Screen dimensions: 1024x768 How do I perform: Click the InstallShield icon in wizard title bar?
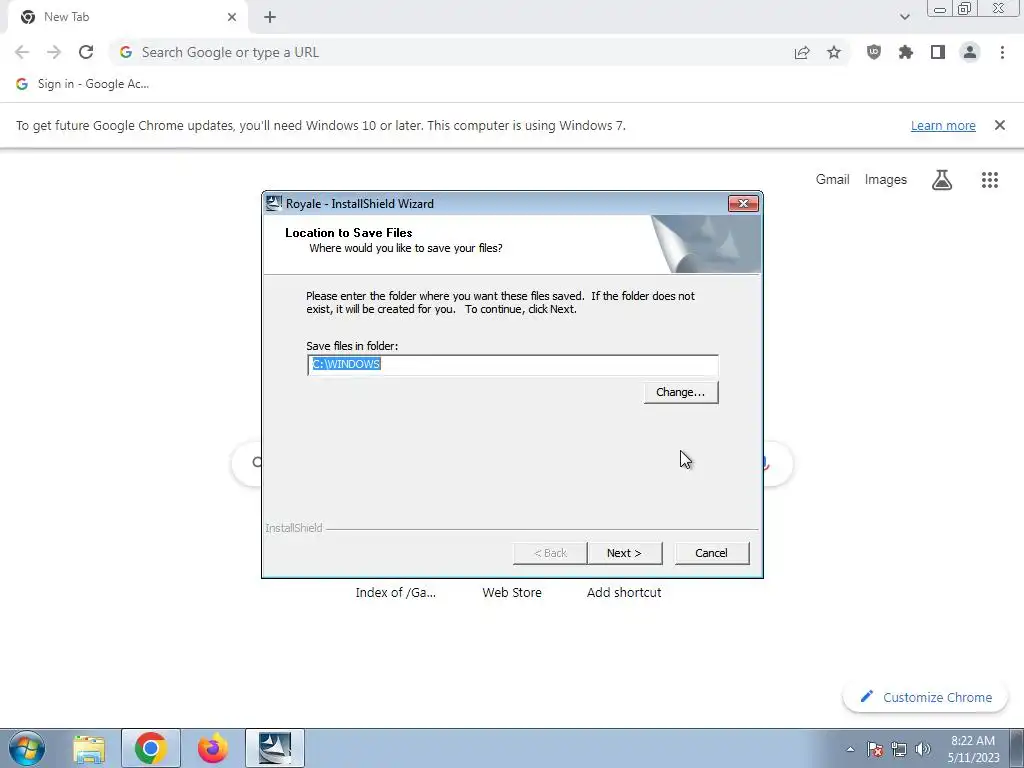coord(274,203)
